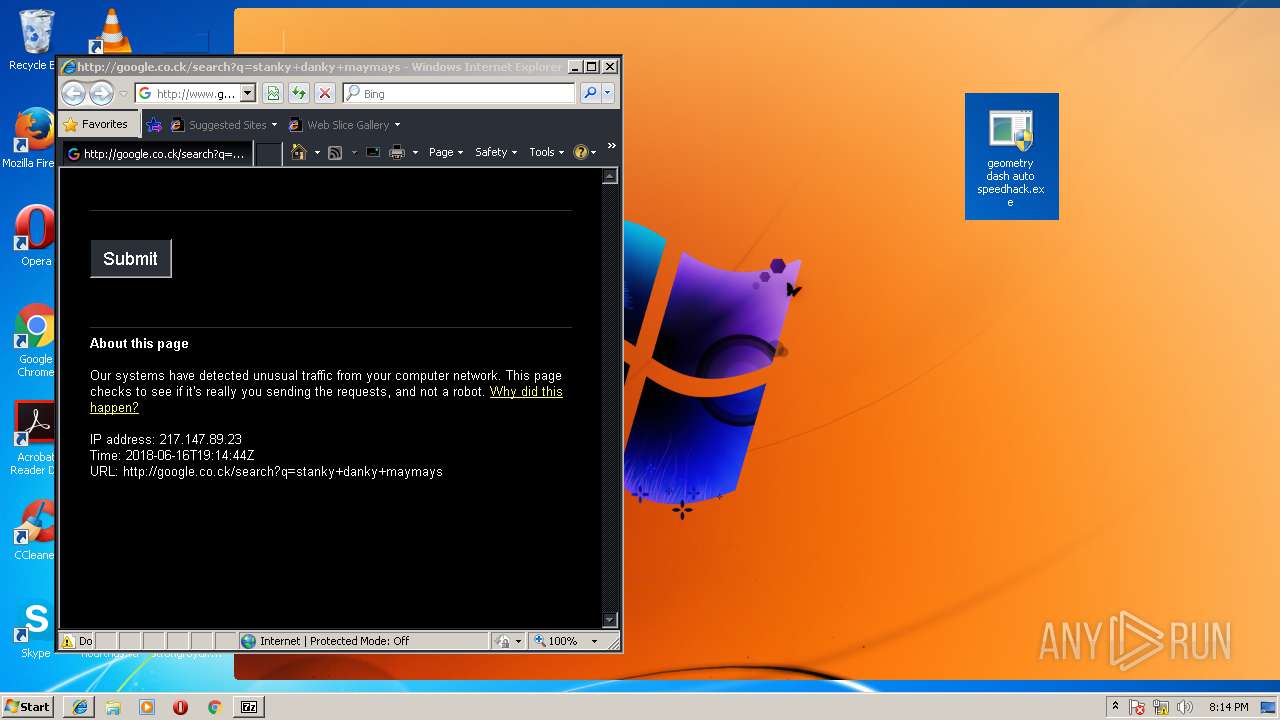Select the Recycle Bin desktop icon
The width and height of the screenshot is (1280, 720).
(36, 41)
